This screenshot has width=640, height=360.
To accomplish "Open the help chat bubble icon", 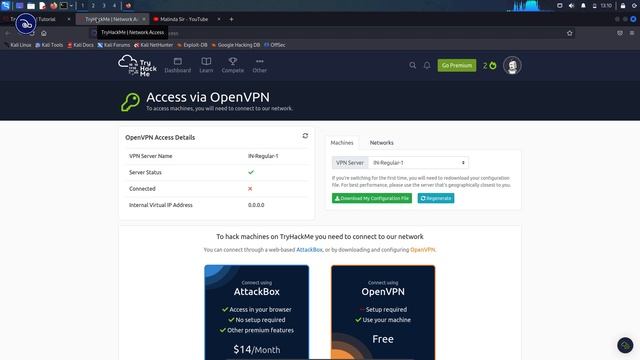I will (625, 345).
